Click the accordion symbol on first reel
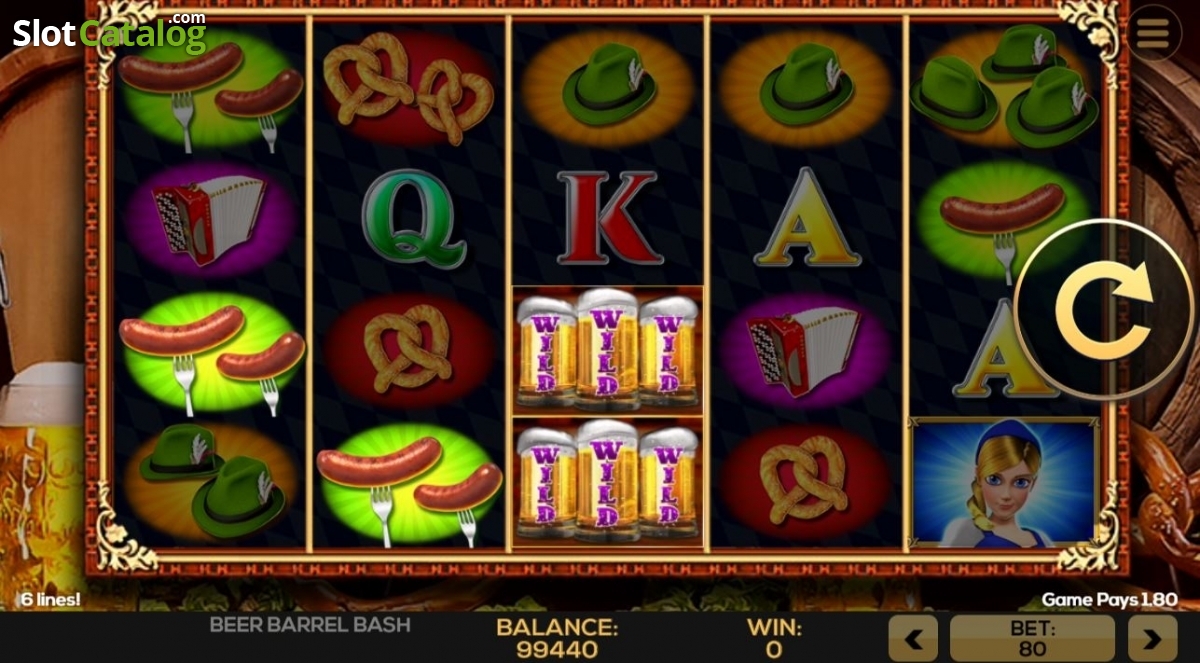The height and width of the screenshot is (663, 1200). click(x=209, y=219)
